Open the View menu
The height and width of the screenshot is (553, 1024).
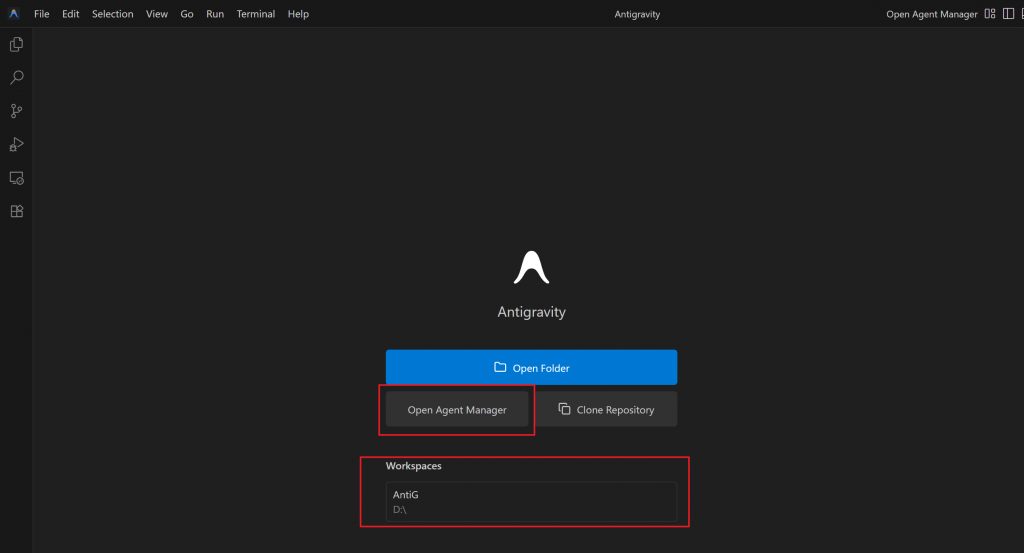156,14
